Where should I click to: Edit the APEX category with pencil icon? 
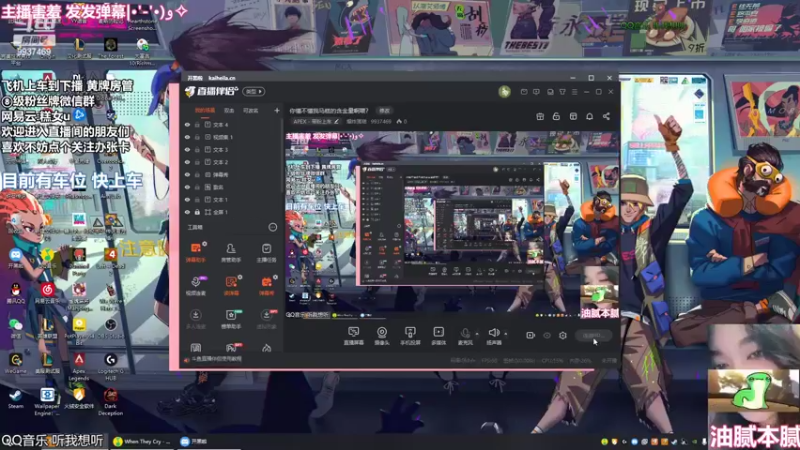(x=336, y=121)
